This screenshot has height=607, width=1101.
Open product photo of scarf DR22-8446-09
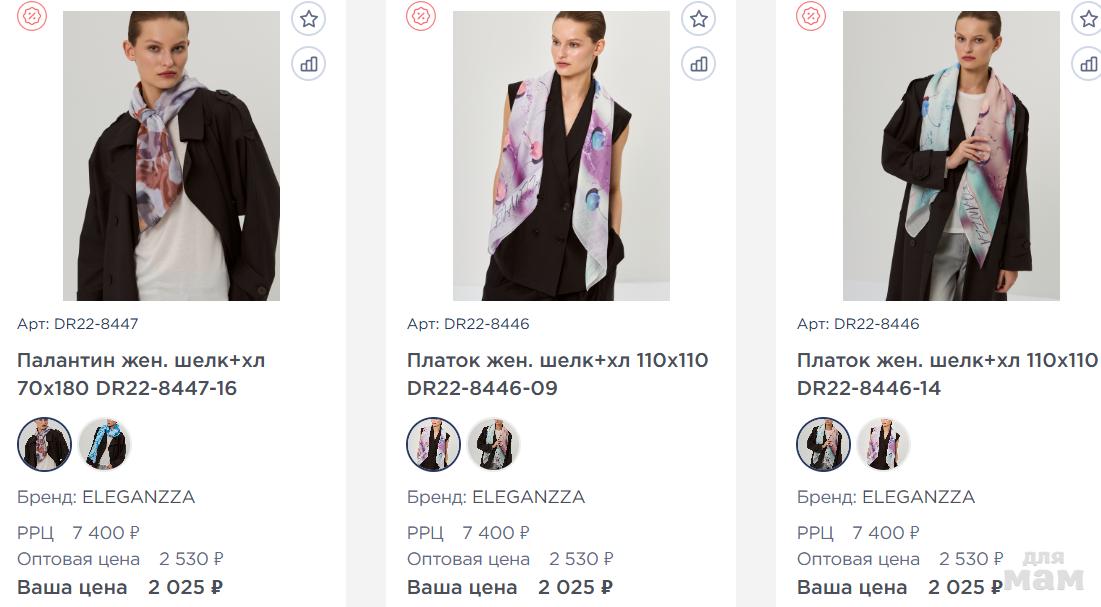click(x=561, y=156)
